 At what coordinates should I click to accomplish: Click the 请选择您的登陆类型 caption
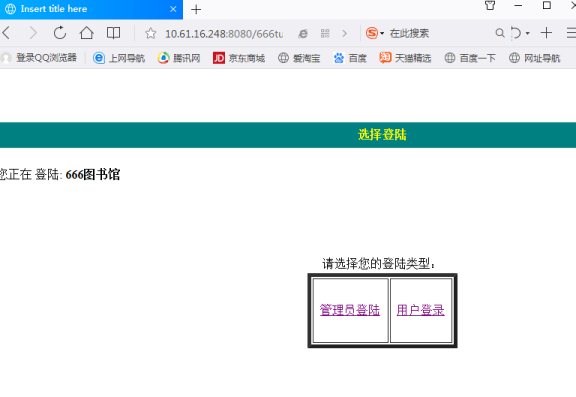tap(379, 263)
